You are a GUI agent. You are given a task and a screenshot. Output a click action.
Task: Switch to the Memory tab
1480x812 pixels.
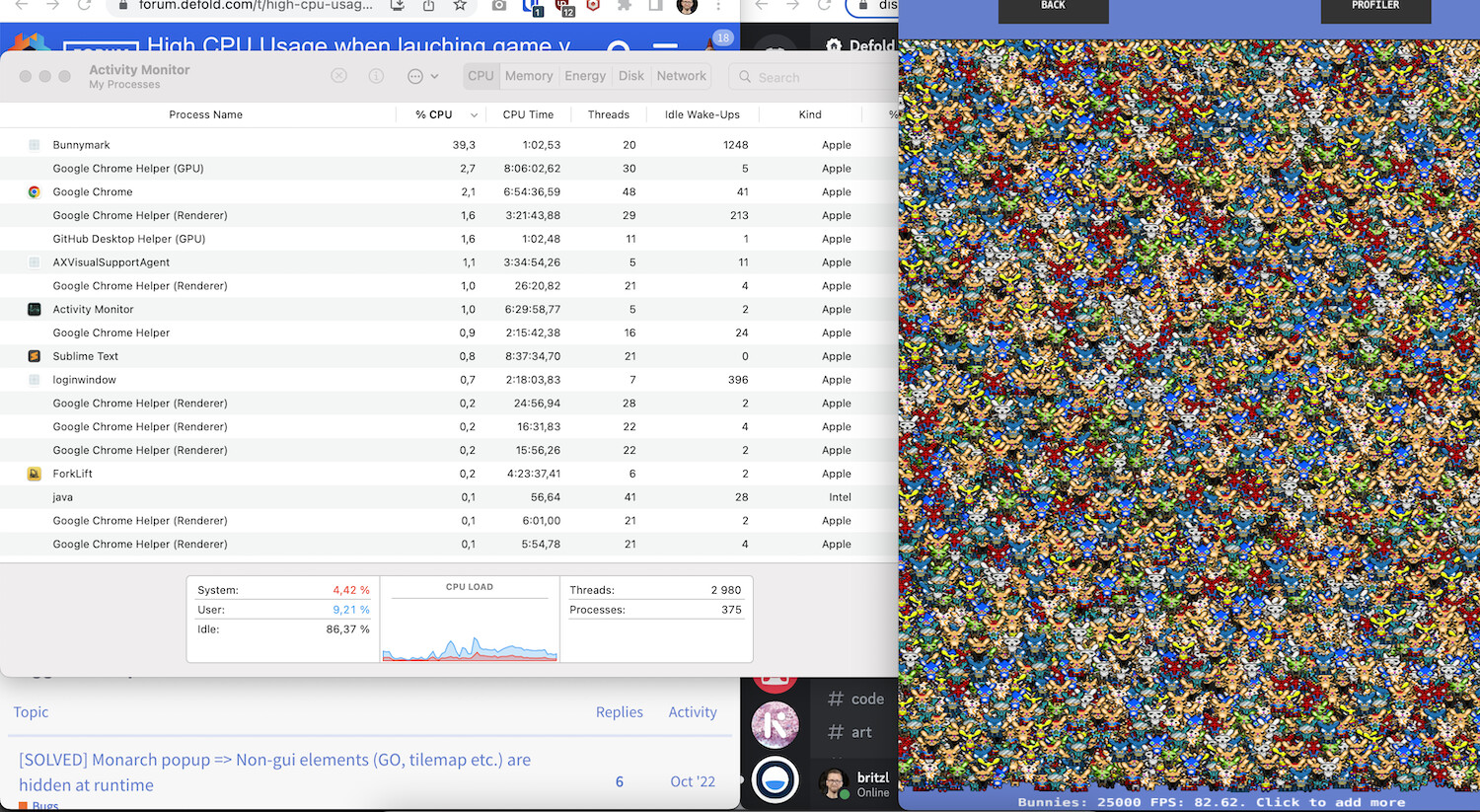[x=529, y=76]
